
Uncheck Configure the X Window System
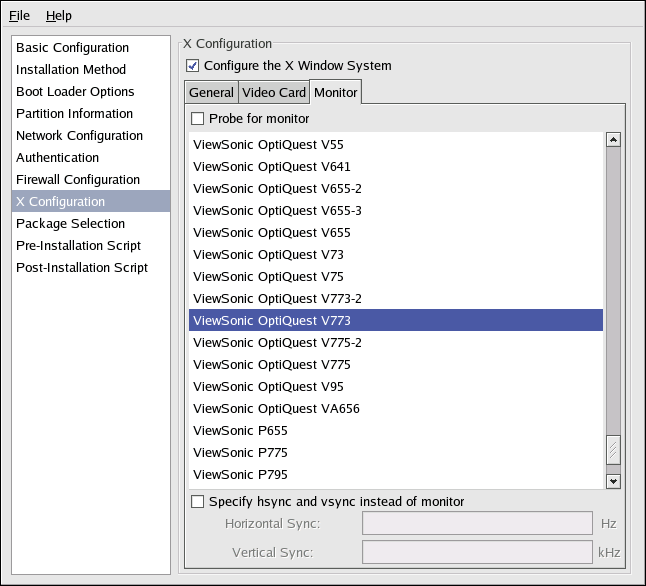(x=193, y=66)
